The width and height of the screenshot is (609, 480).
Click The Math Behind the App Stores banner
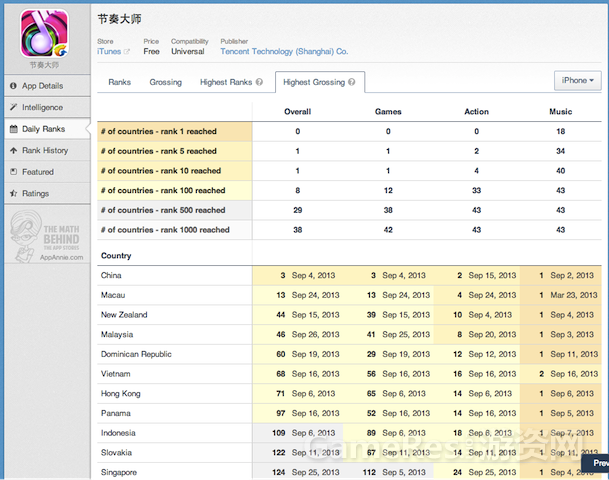coord(47,236)
